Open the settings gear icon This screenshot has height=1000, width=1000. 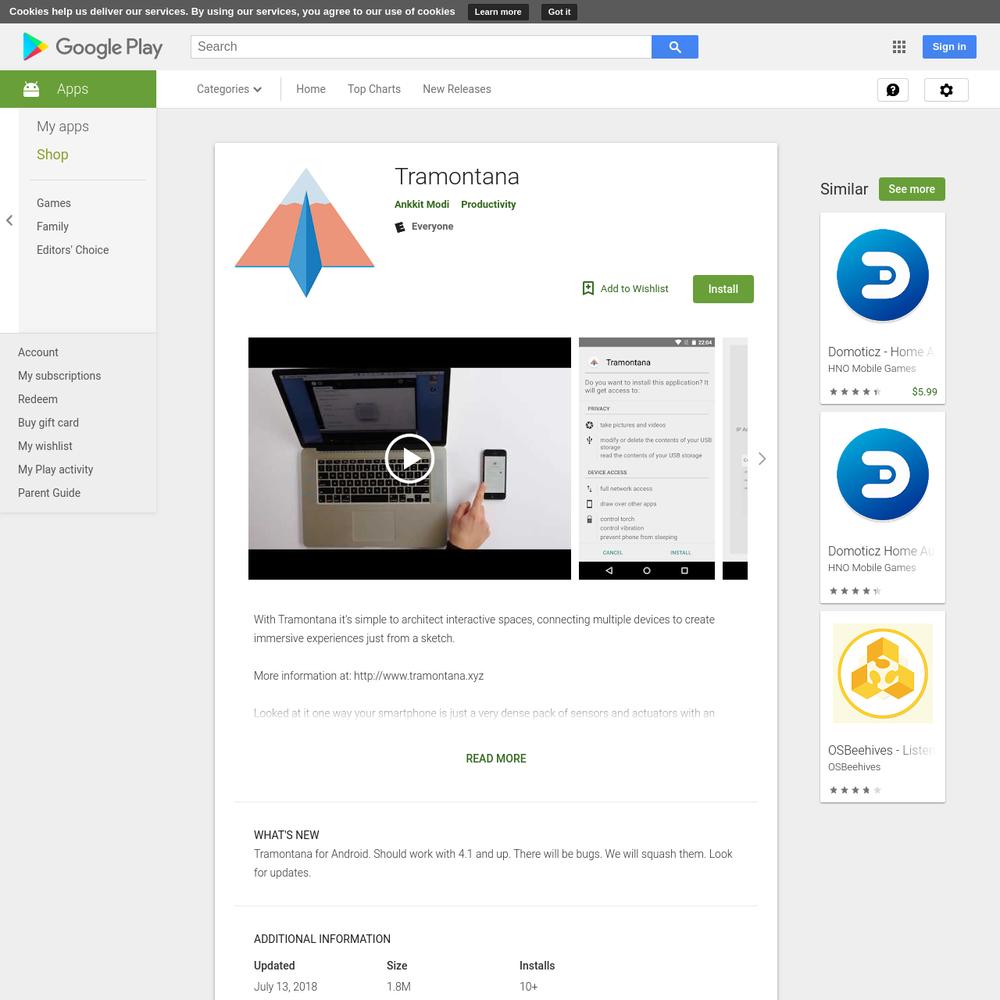point(946,90)
